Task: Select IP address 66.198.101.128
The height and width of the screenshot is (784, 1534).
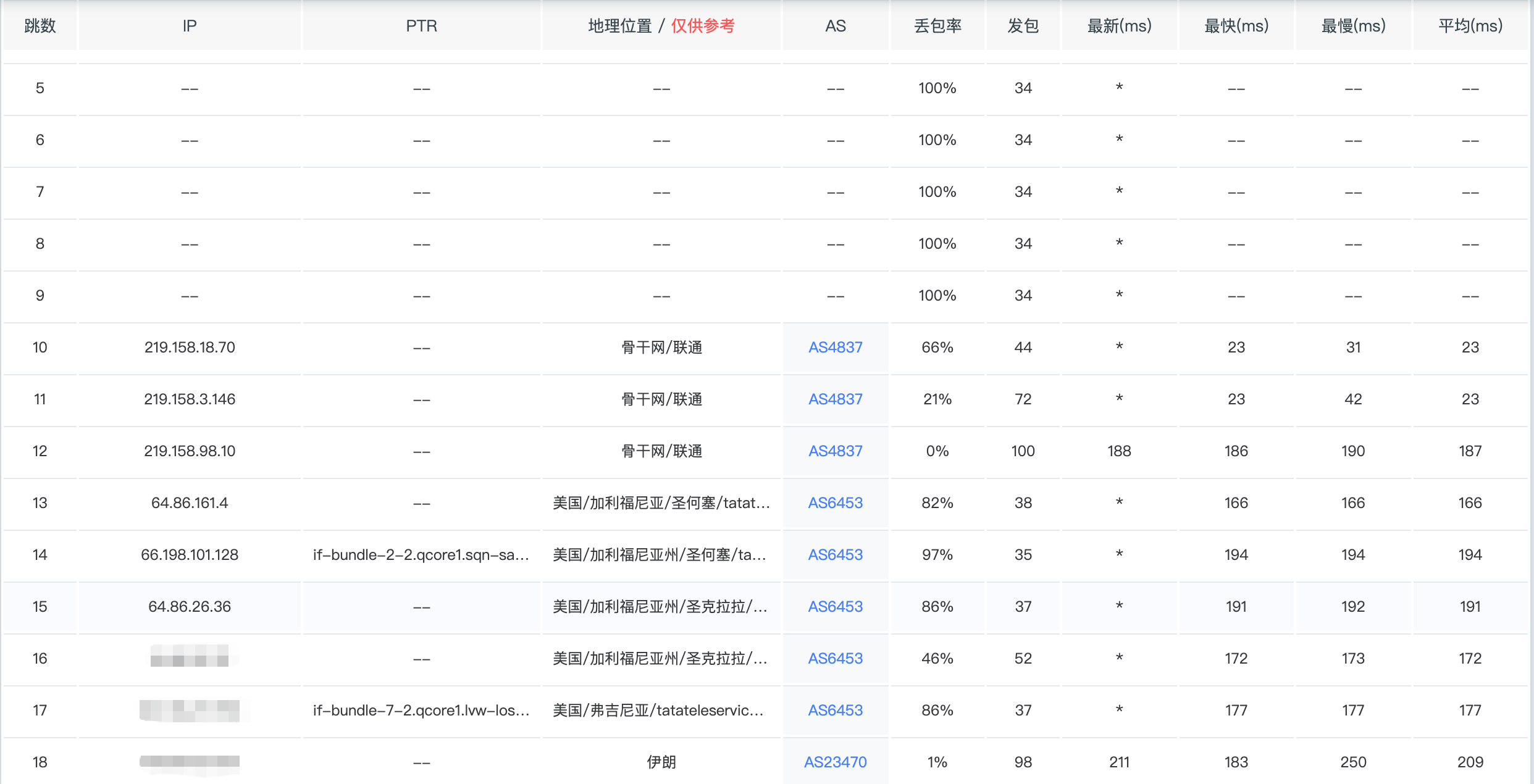Action: tap(190, 555)
